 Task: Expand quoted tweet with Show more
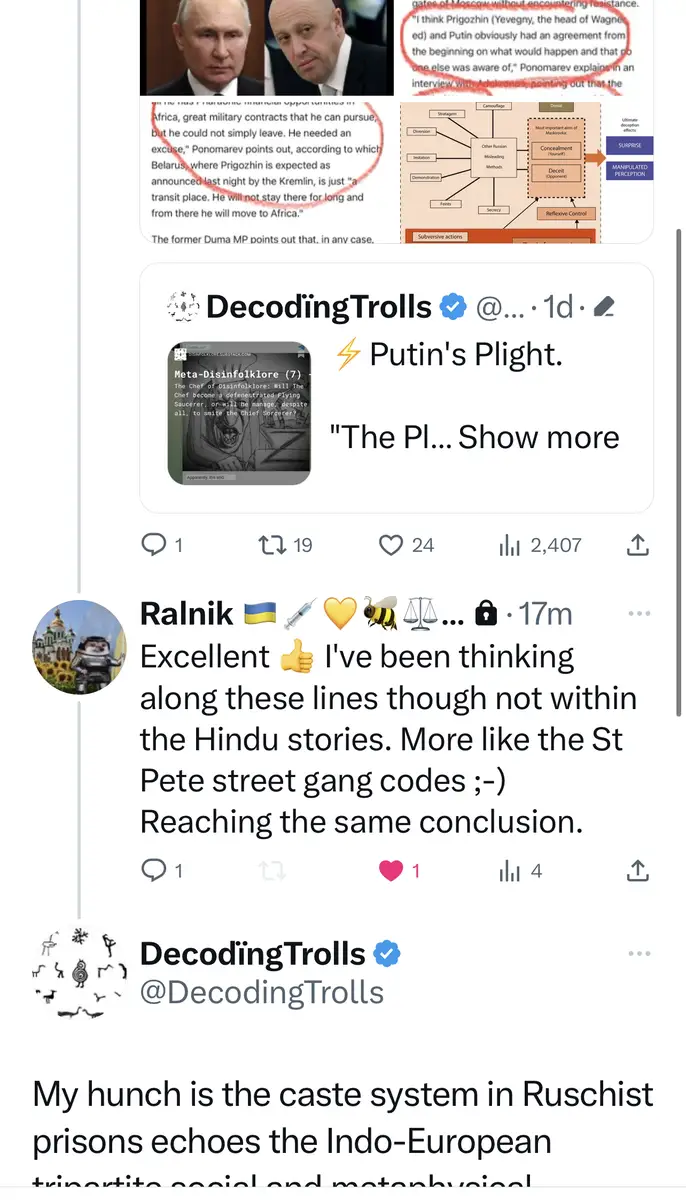click(x=538, y=437)
